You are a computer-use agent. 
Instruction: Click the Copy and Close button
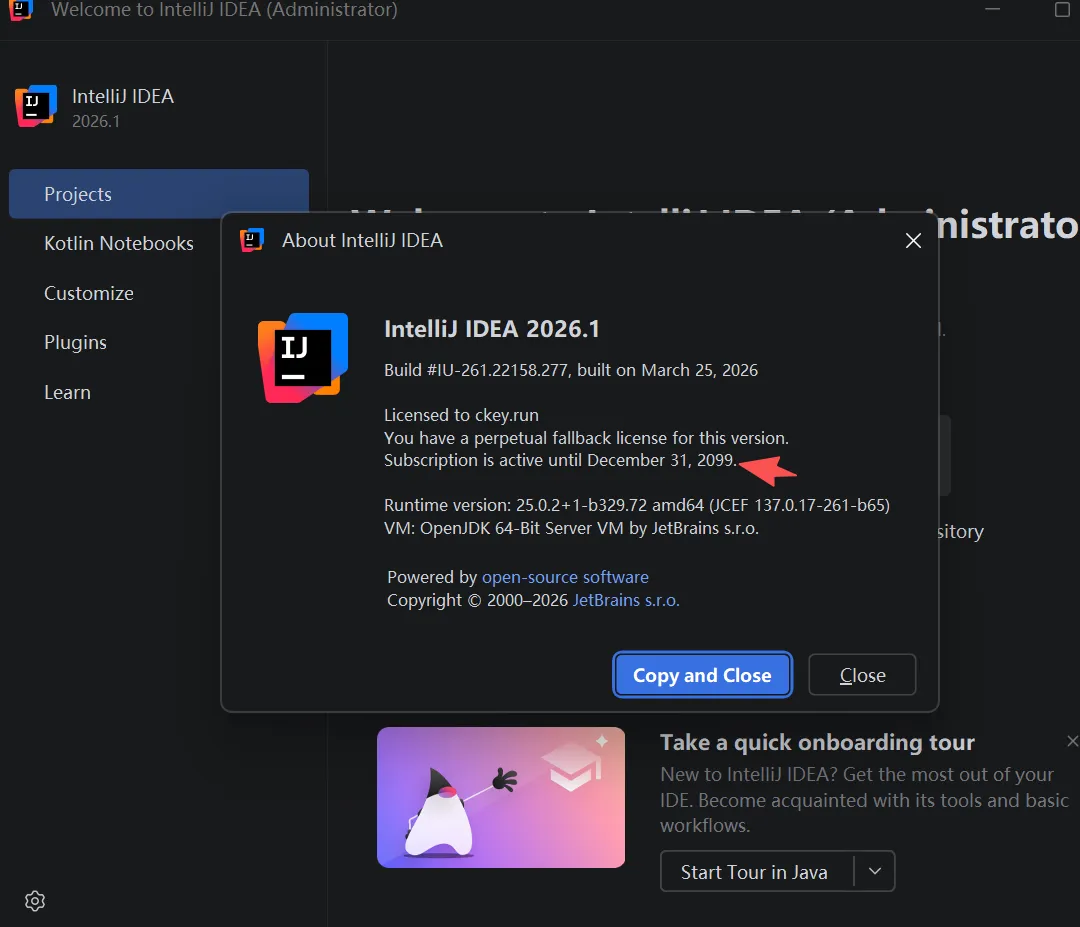click(x=703, y=675)
